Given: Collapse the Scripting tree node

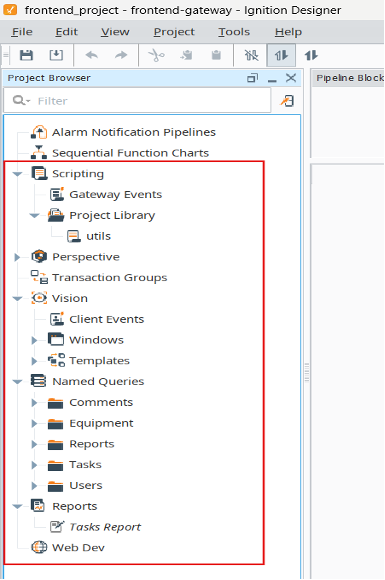Looking at the screenshot, I should (17, 174).
